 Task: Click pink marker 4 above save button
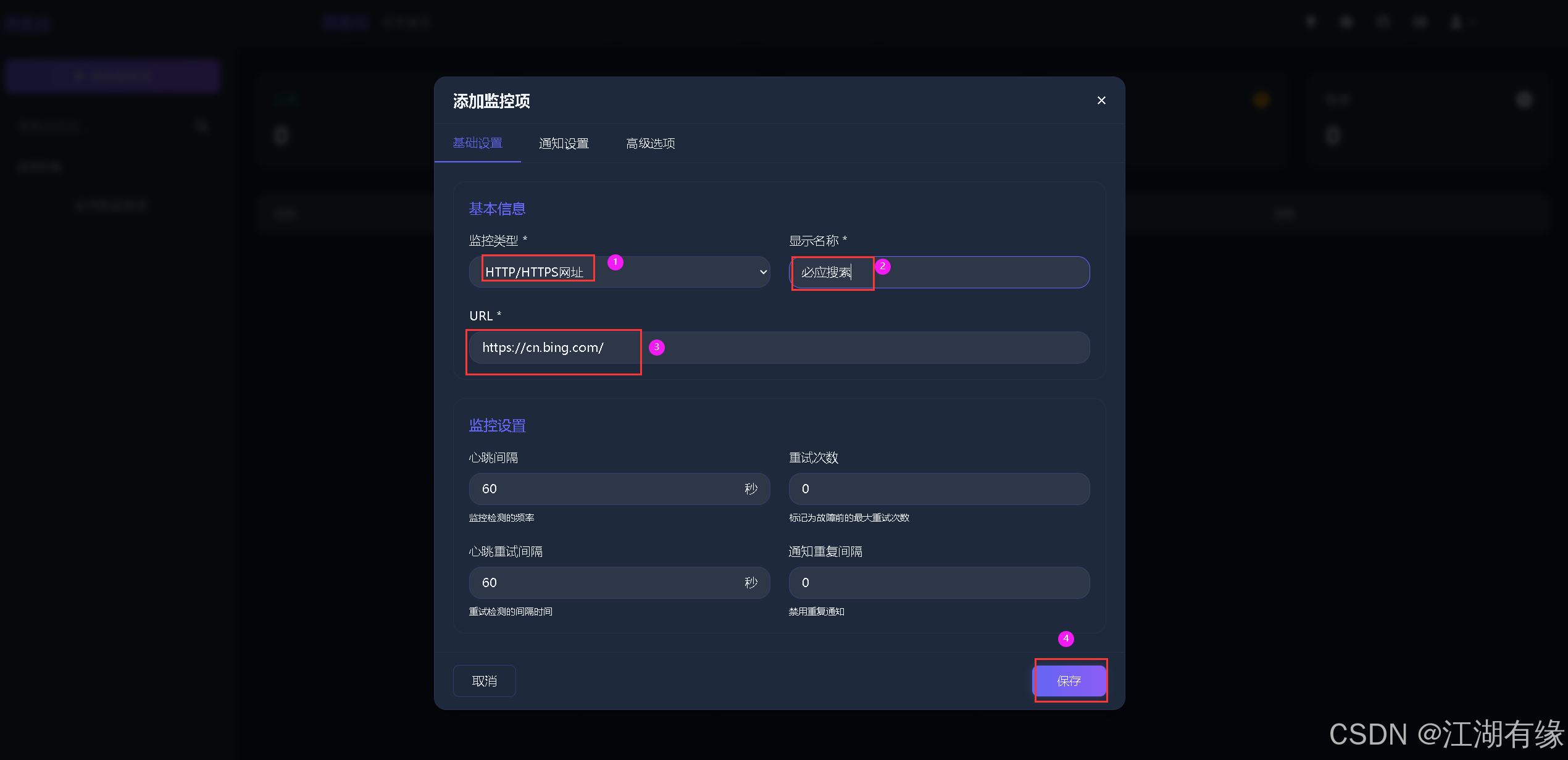point(1065,638)
